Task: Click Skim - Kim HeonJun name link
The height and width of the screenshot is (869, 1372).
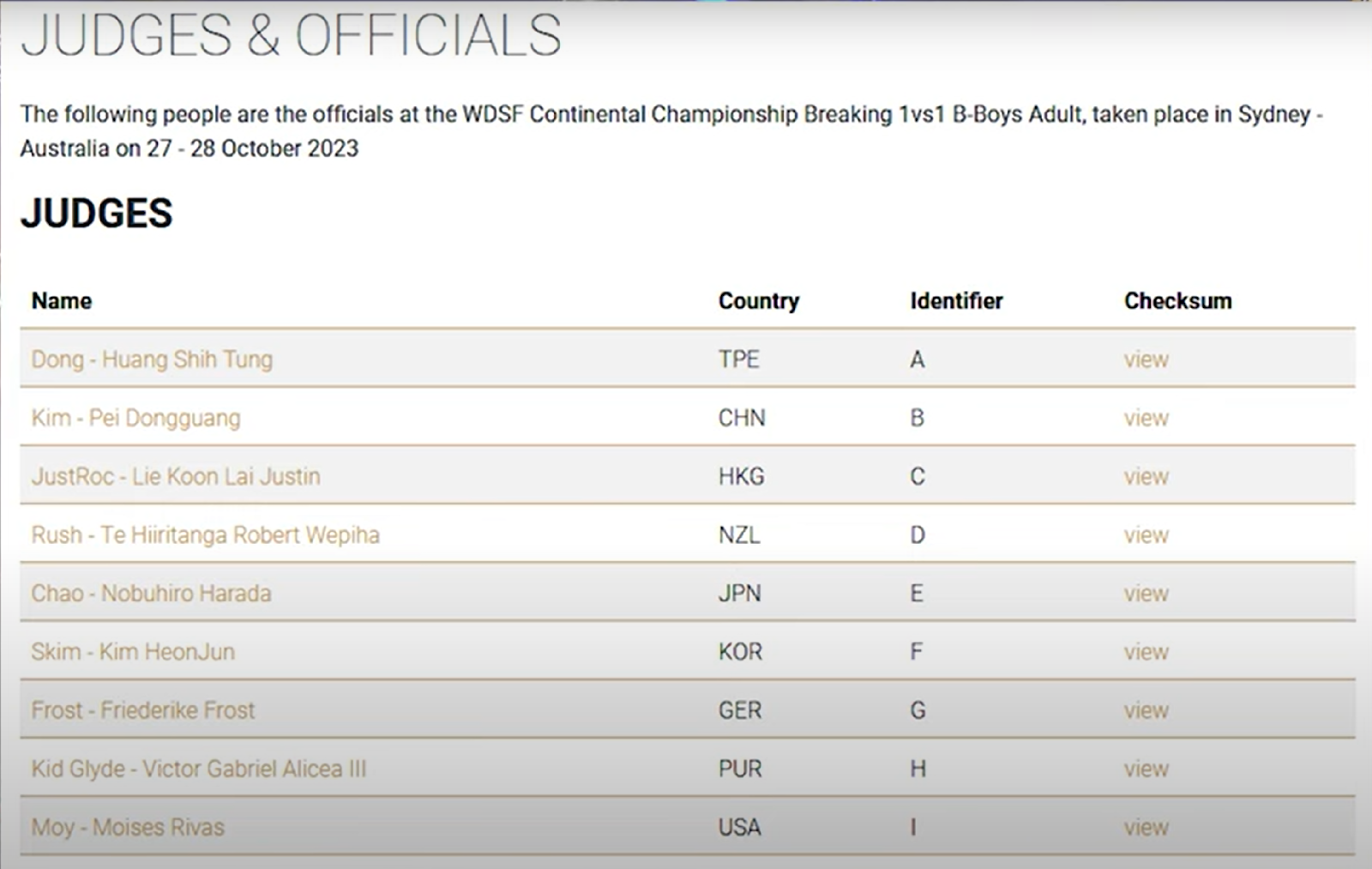Action: tap(133, 652)
